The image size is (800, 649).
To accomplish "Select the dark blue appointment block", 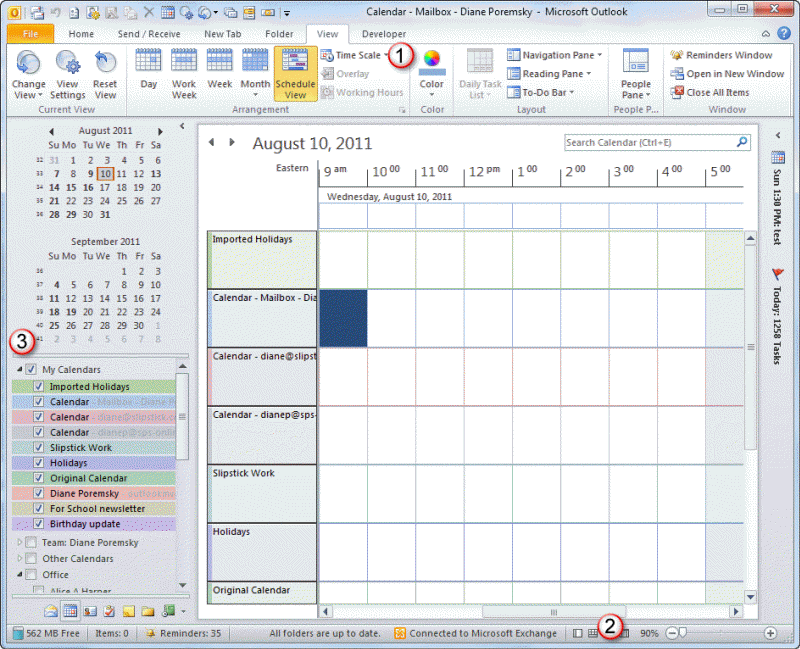I will (343, 318).
